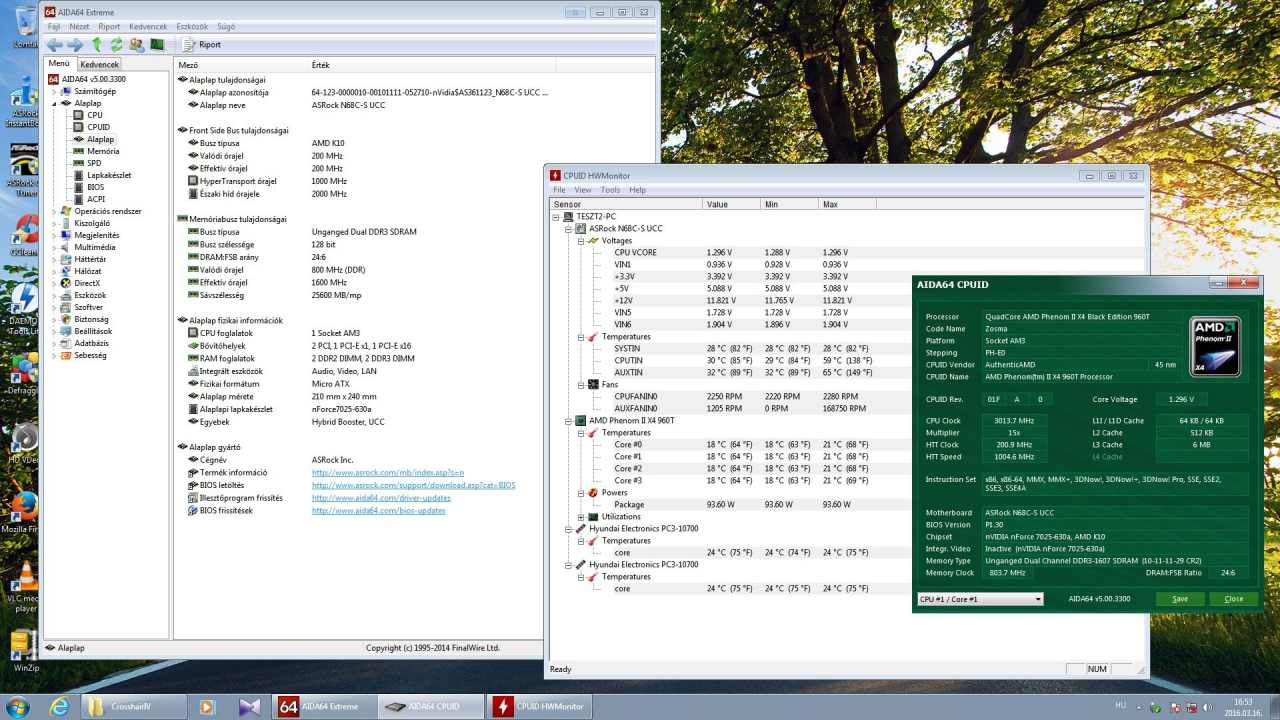Open Eszközök menu in AIDA64
The image size is (1280, 720).
point(192,27)
